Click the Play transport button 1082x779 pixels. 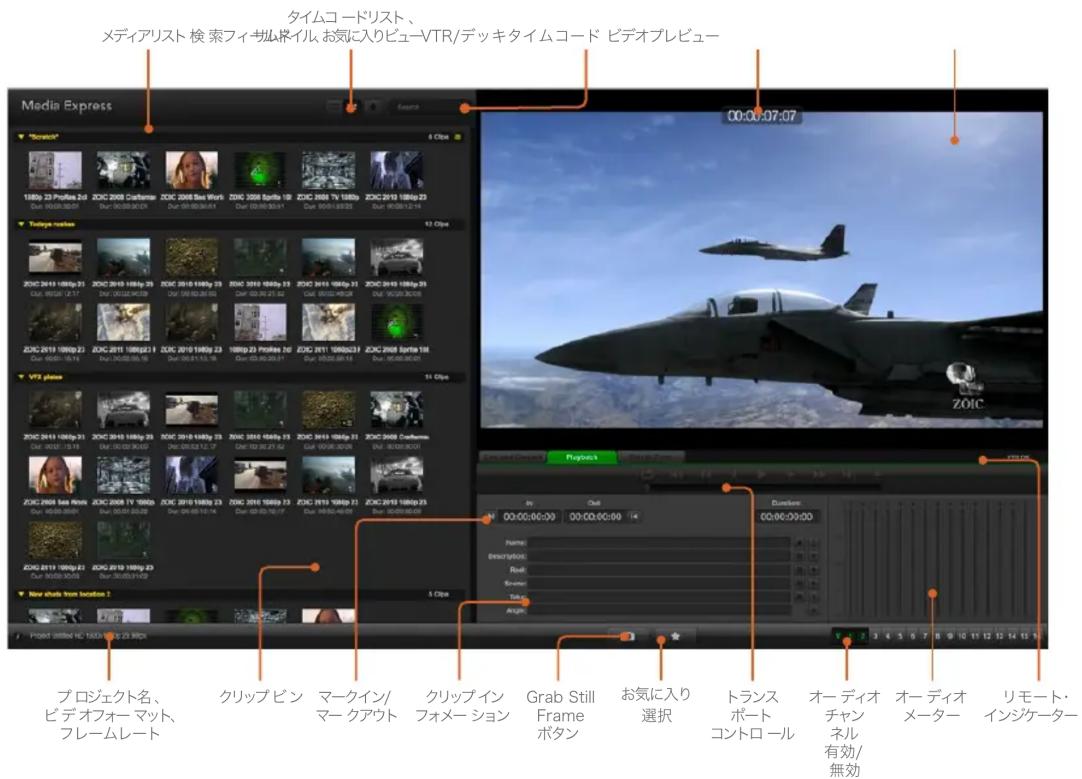(x=761, y=475)
